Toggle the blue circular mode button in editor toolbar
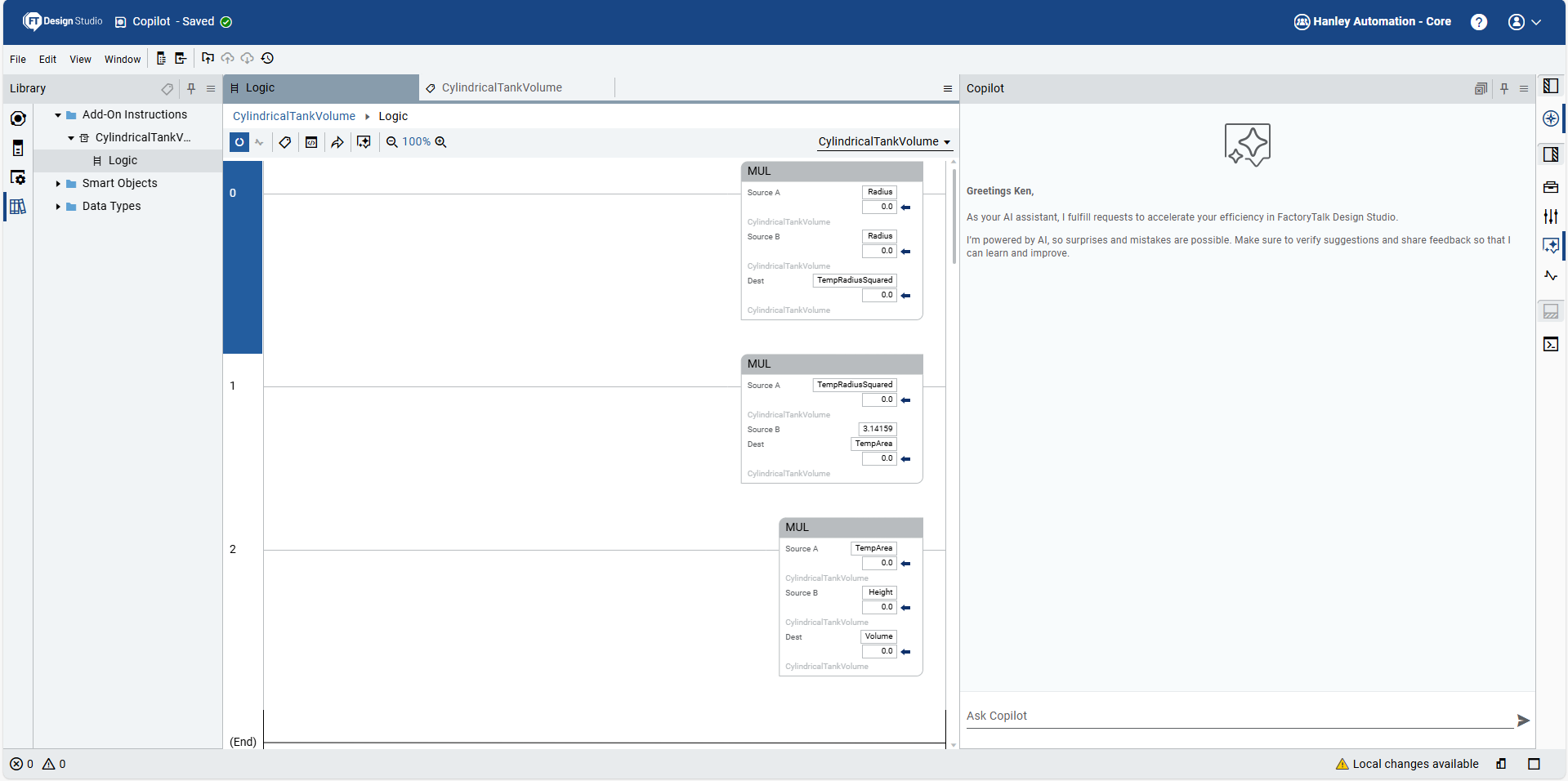 (x=239, y=142)
